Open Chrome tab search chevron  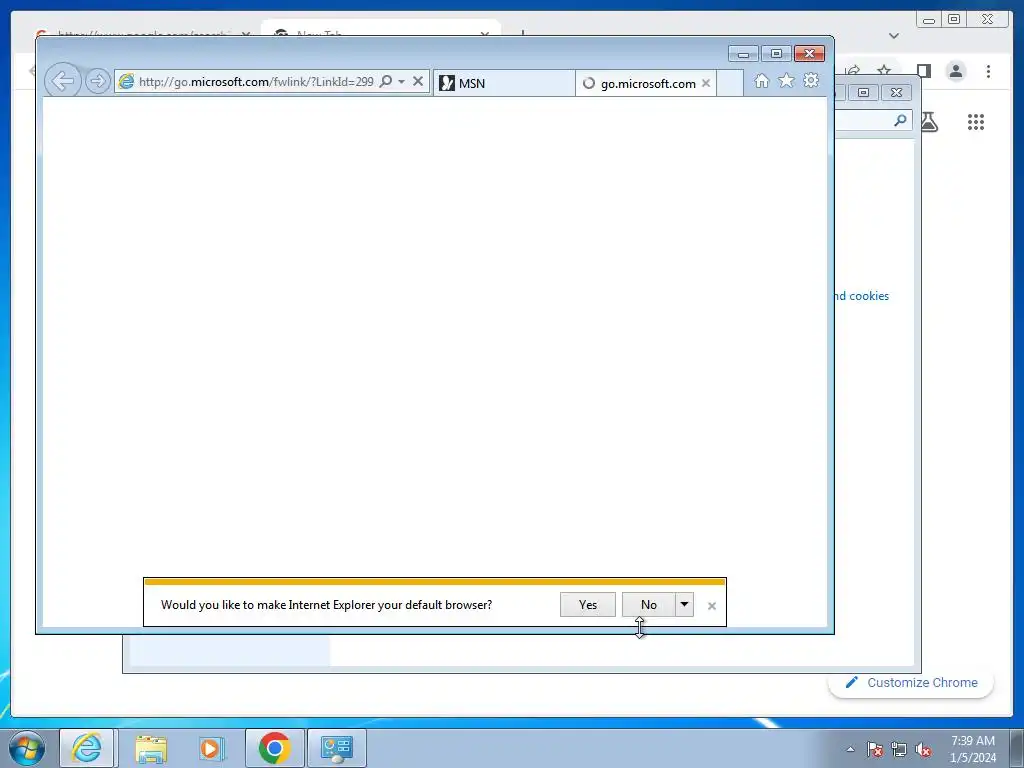pyautogui.click(x=894, y=36)
